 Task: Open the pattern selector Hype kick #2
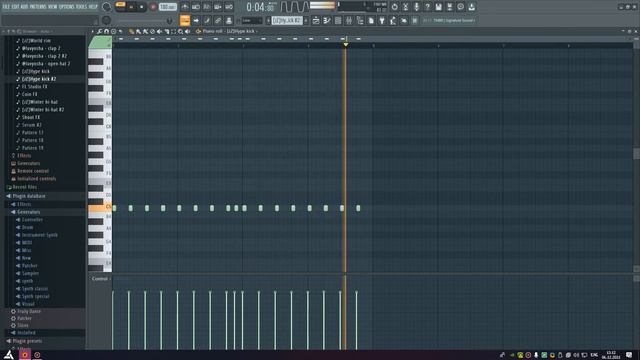[x=287, y=20]
